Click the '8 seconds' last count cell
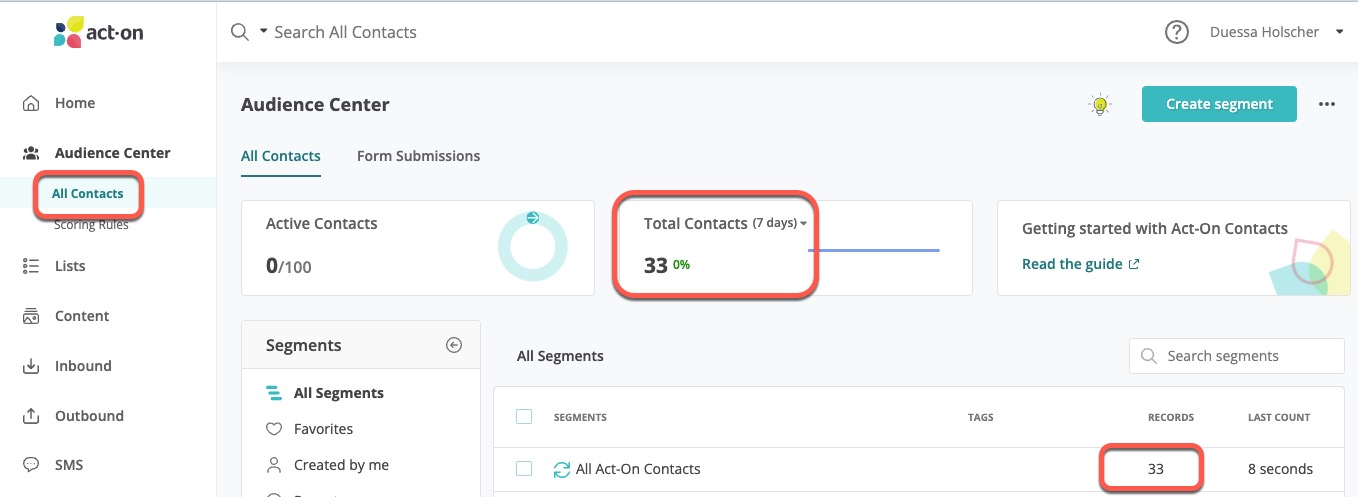This screenshot has height=497, width=1358. tap(1281, 469)
